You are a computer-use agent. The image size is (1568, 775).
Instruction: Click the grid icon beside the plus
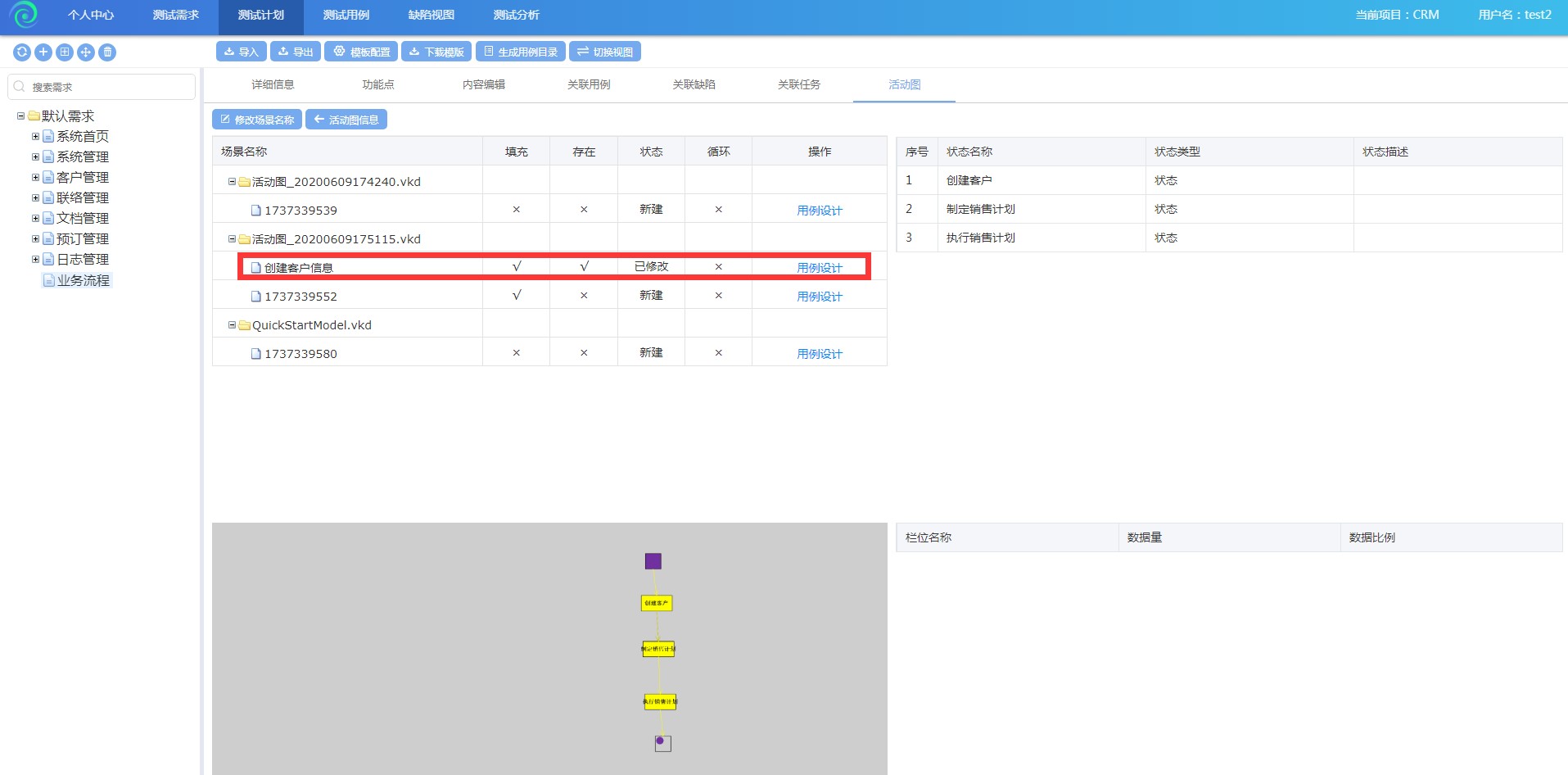pos(65,52)
